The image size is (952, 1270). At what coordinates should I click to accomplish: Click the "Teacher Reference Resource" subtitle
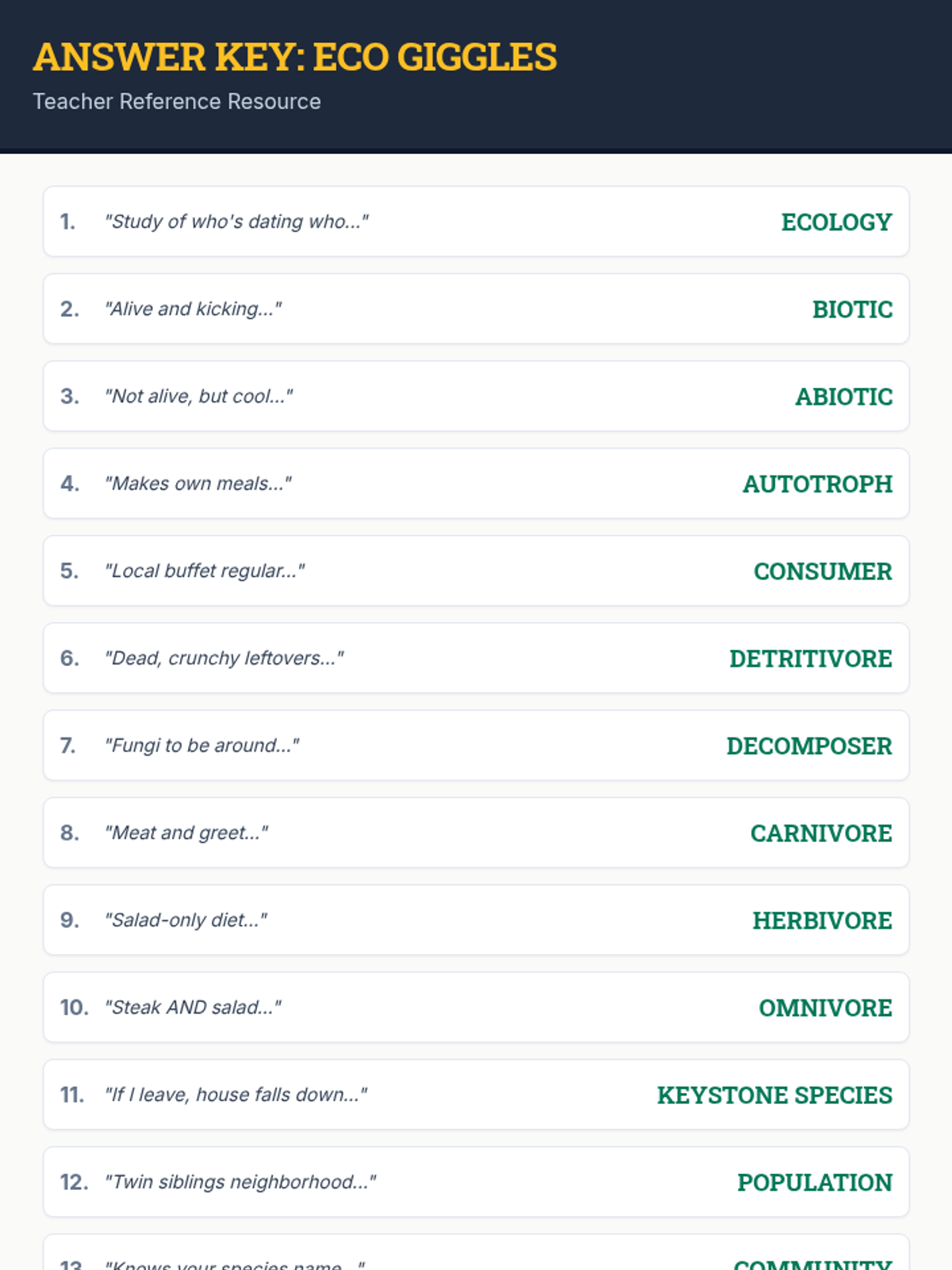coord(177,102)
